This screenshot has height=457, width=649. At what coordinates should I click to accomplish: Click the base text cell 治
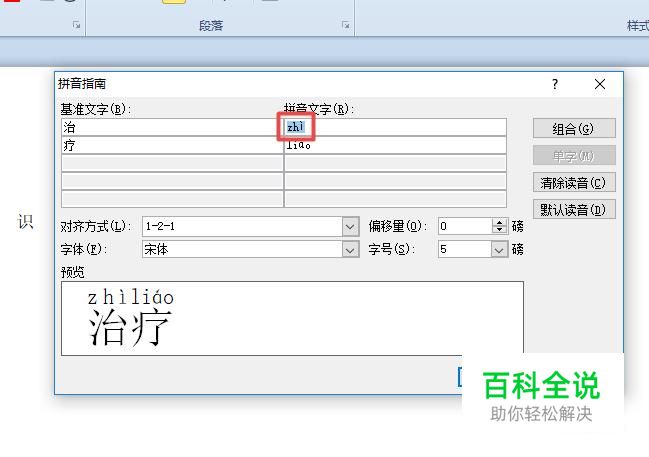[x=172, y=127]
